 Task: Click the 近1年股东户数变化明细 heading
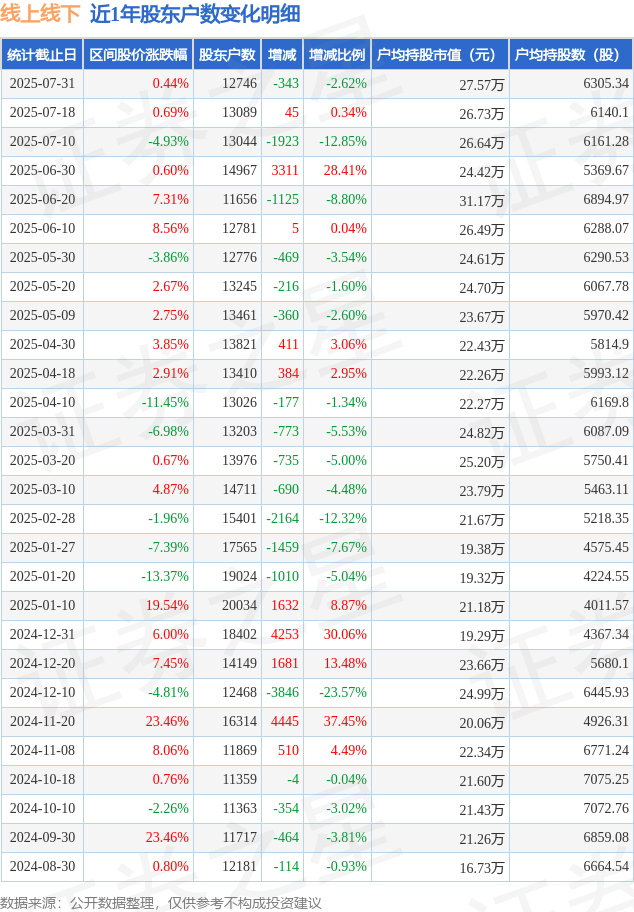tap(195, 14)
